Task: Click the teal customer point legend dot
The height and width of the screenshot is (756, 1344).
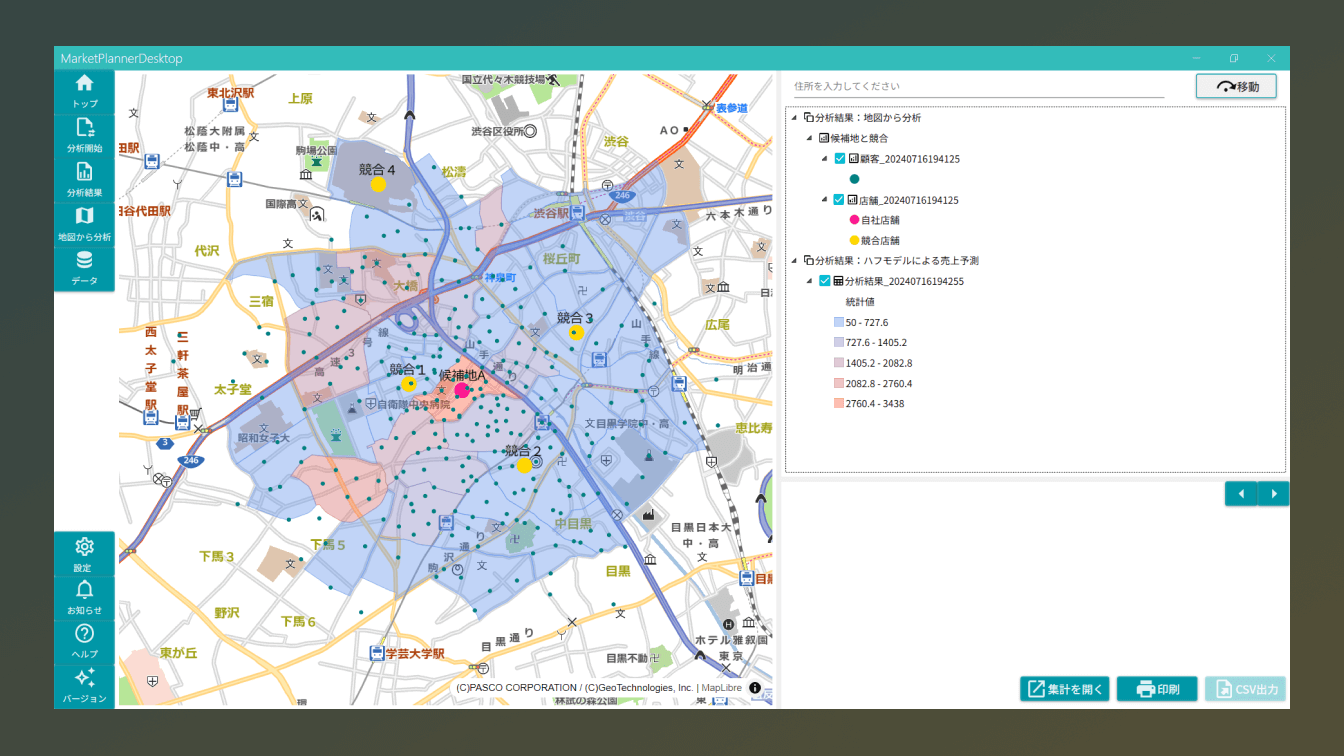Action: tap(854, 179)
